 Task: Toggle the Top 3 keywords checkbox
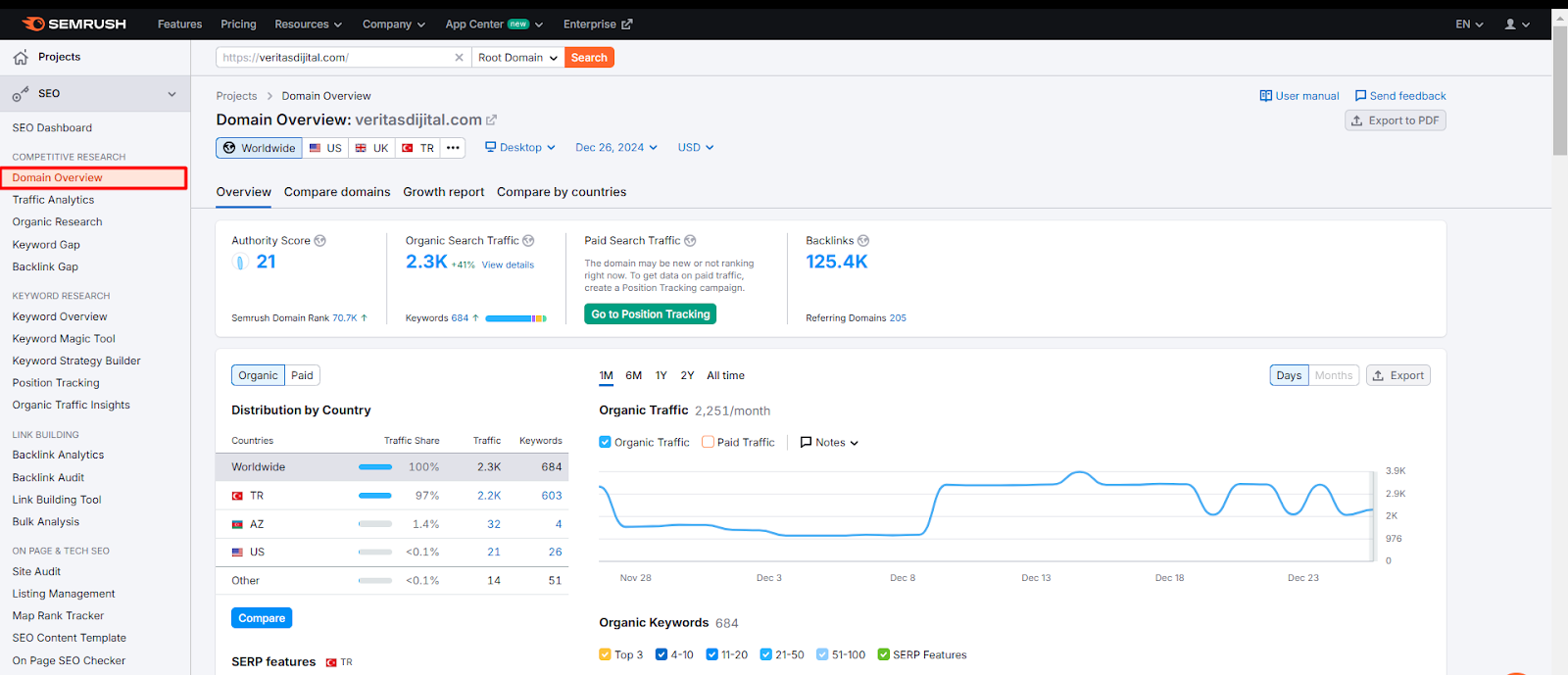pos(605,654)
